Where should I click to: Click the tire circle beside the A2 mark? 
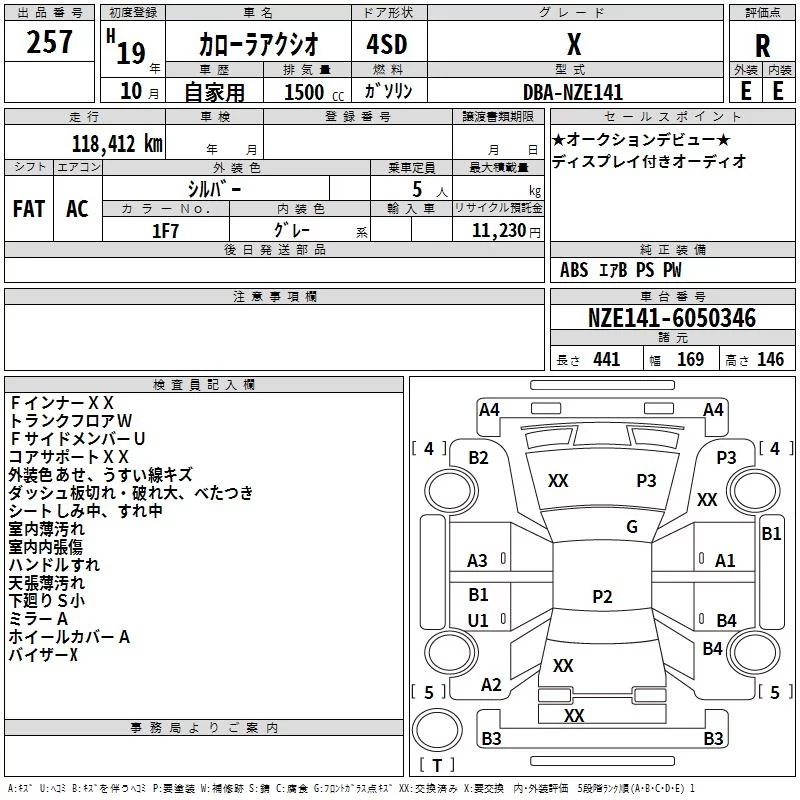point(451,652)
